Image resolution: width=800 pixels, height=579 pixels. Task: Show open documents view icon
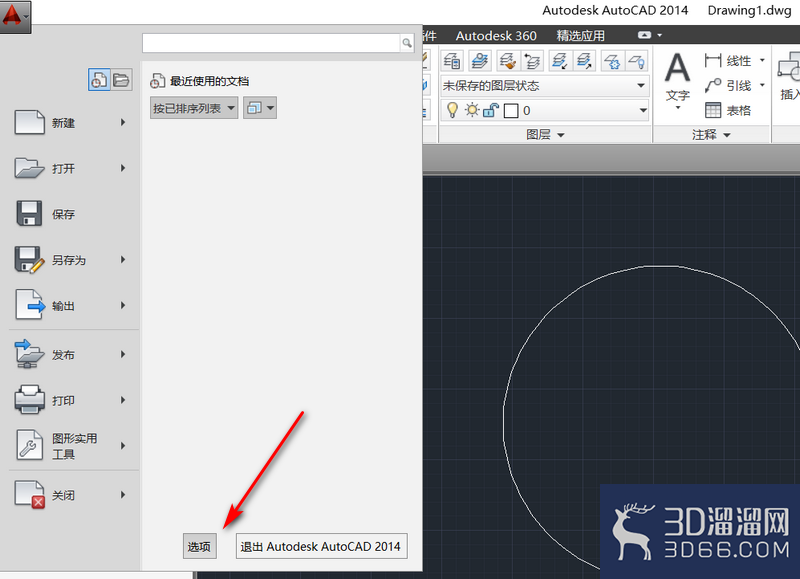pyautogui.click(x=121, y=80)
